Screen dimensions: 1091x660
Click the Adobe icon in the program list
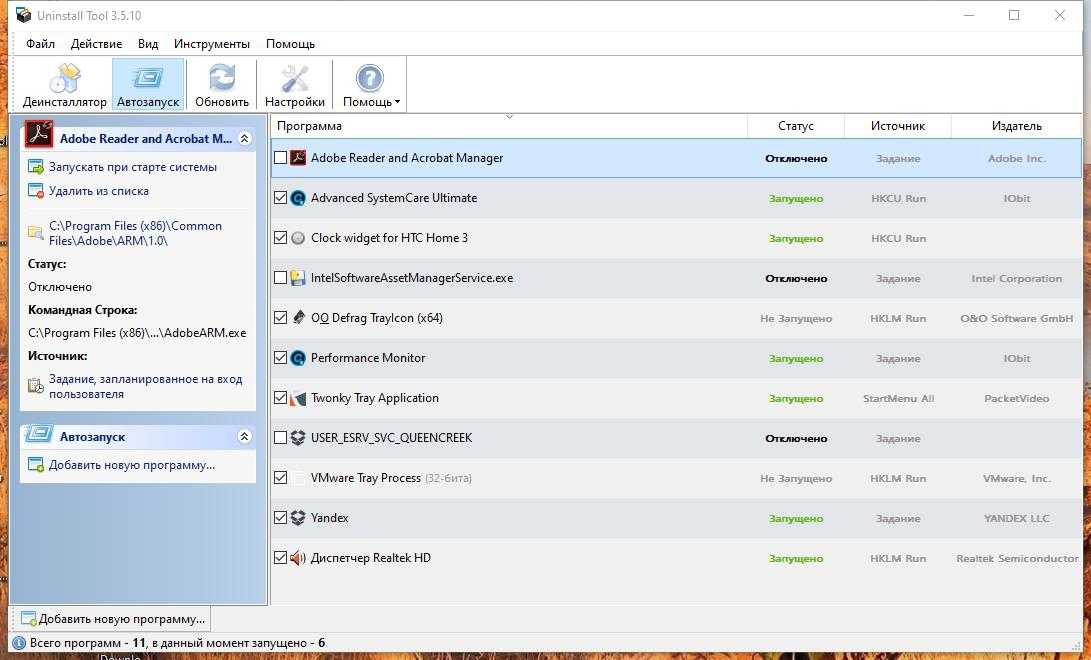tap(298, 158)
